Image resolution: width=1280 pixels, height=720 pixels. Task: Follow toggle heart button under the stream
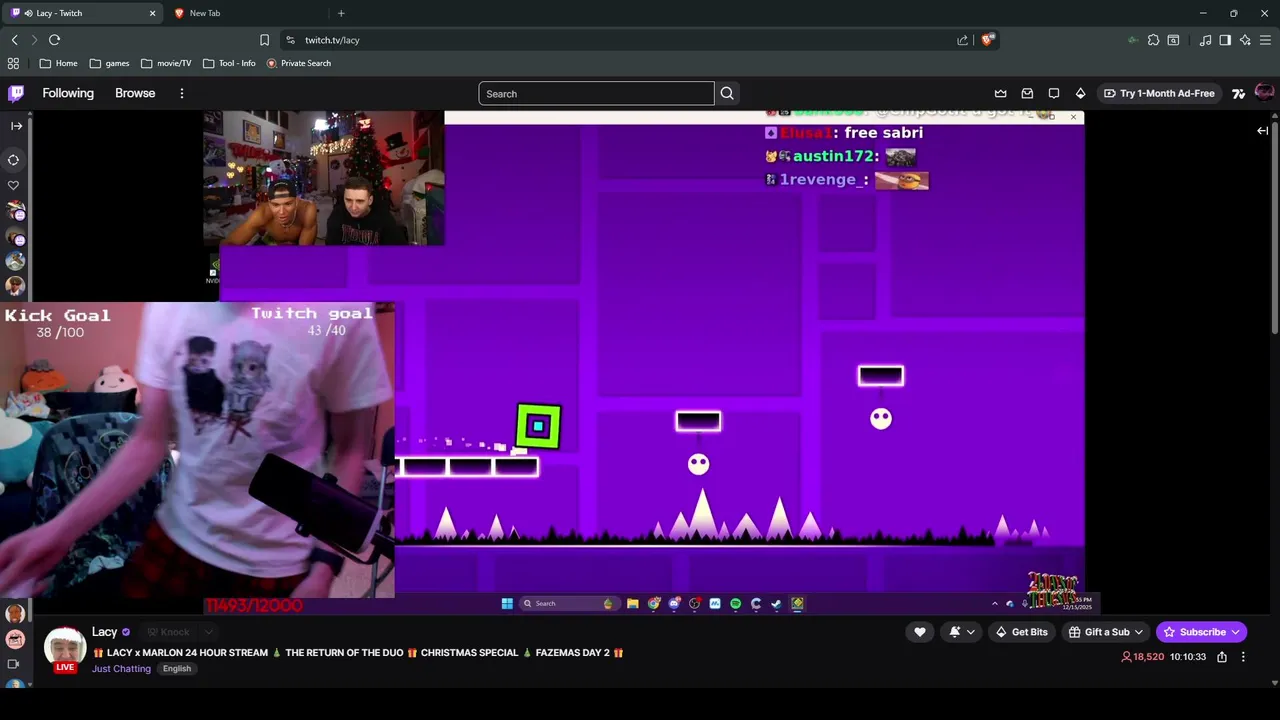click(x=920, y=632)
